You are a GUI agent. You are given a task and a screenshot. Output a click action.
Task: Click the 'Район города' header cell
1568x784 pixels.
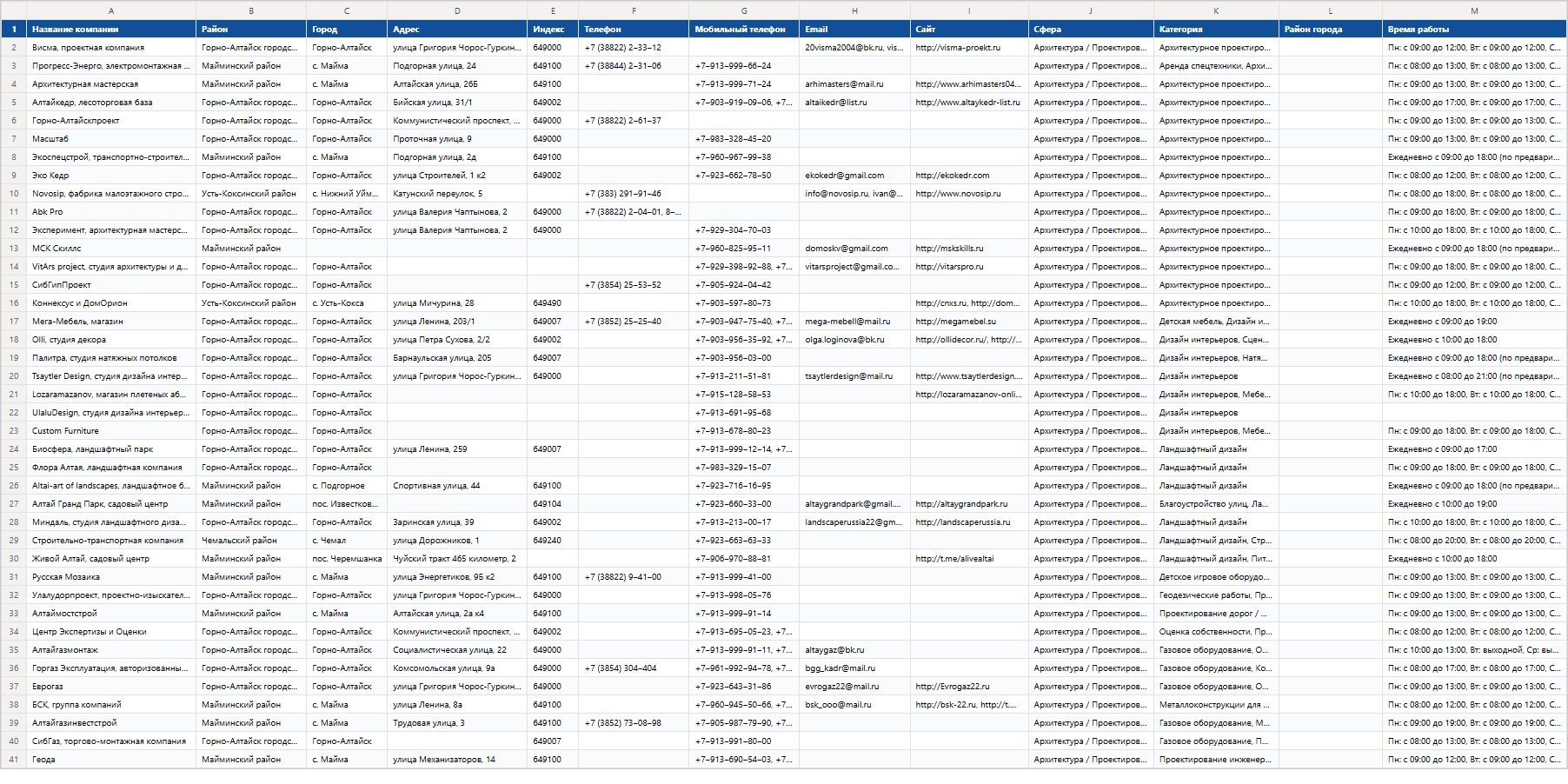click(x=1331, y=30)
